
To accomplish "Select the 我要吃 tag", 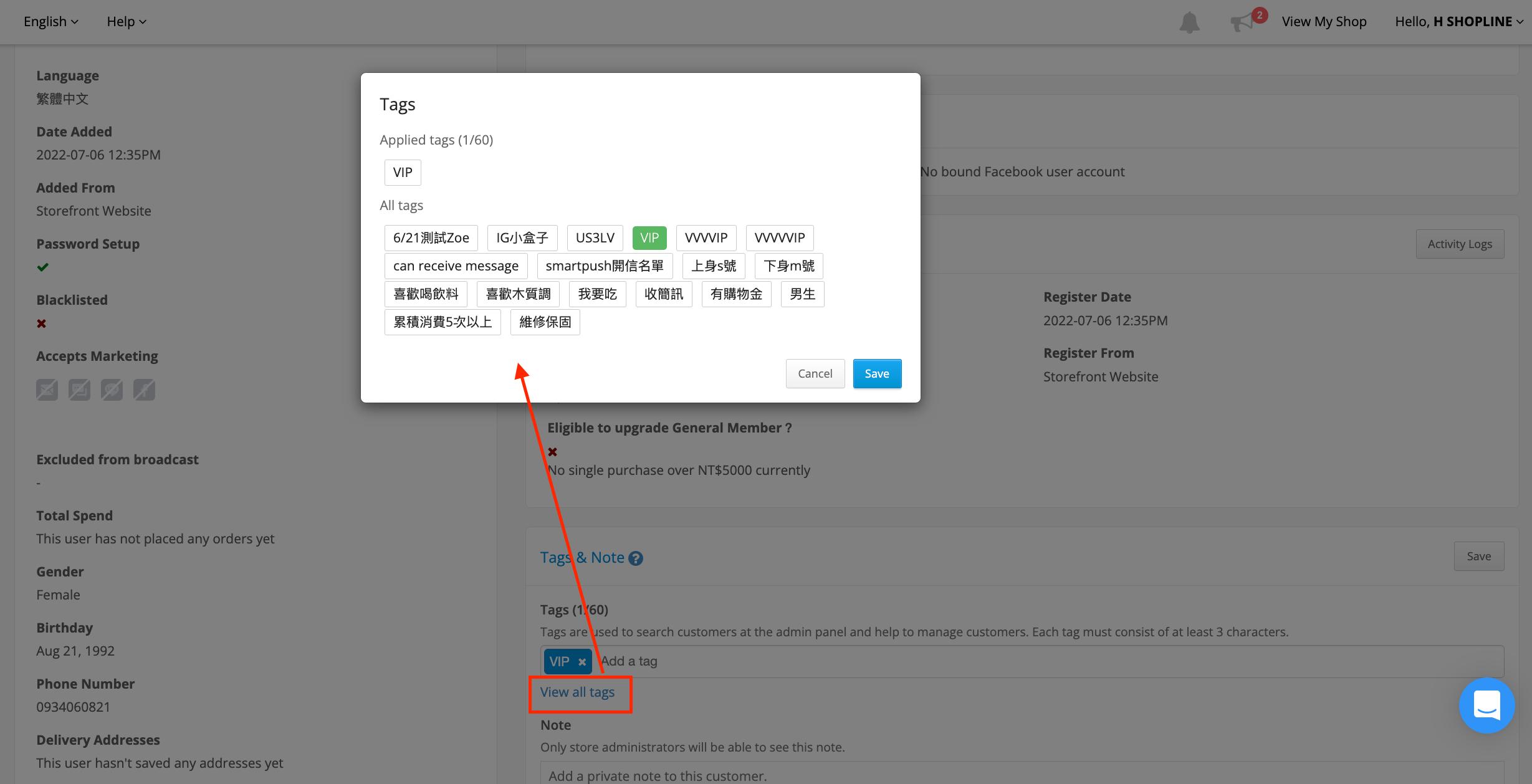I will click(597, 294).
